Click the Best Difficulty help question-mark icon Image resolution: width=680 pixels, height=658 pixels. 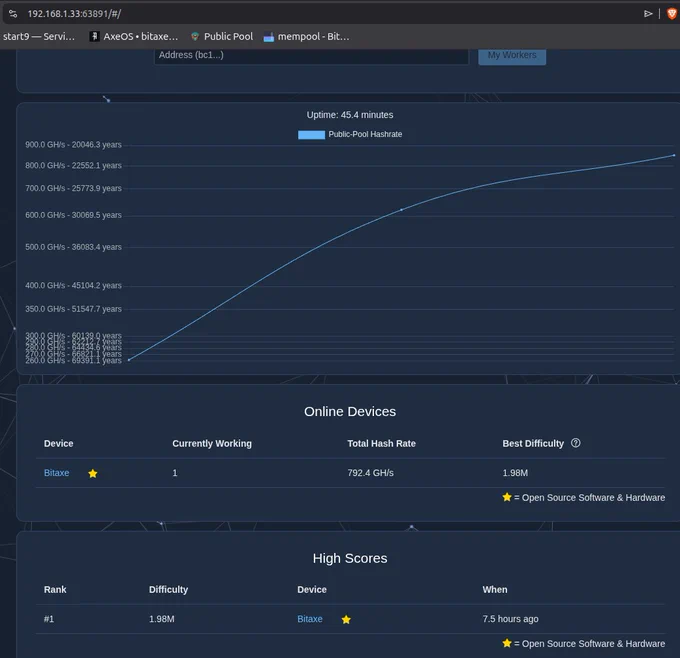(575, 443)
